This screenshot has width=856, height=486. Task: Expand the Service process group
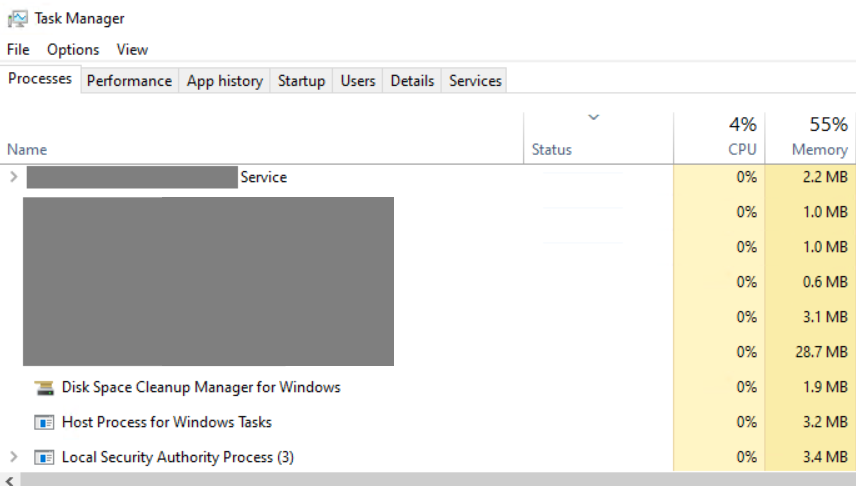pyautogui.click(x=13, y=177)
